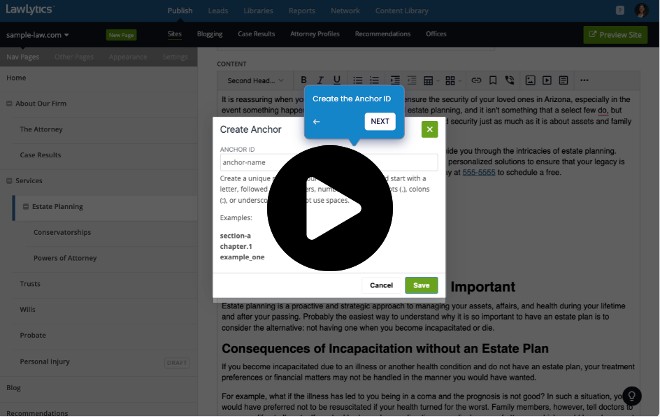
Task: Open more toolbar options ellipsis
Action: (584, 80)
